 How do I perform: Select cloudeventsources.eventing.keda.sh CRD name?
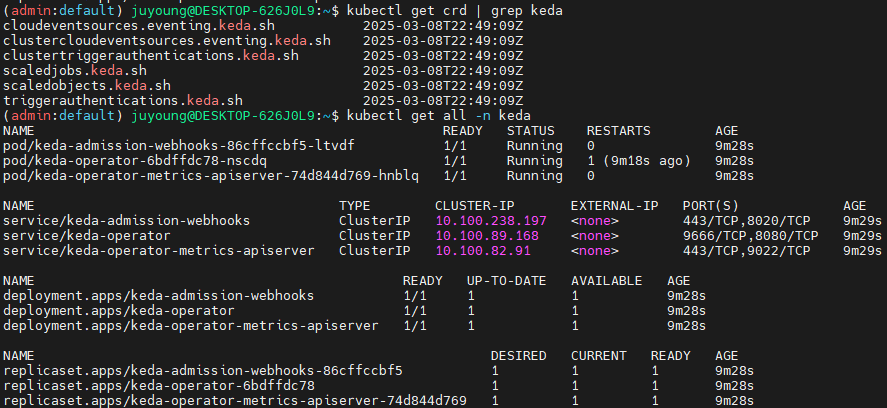tap(139, 25)
